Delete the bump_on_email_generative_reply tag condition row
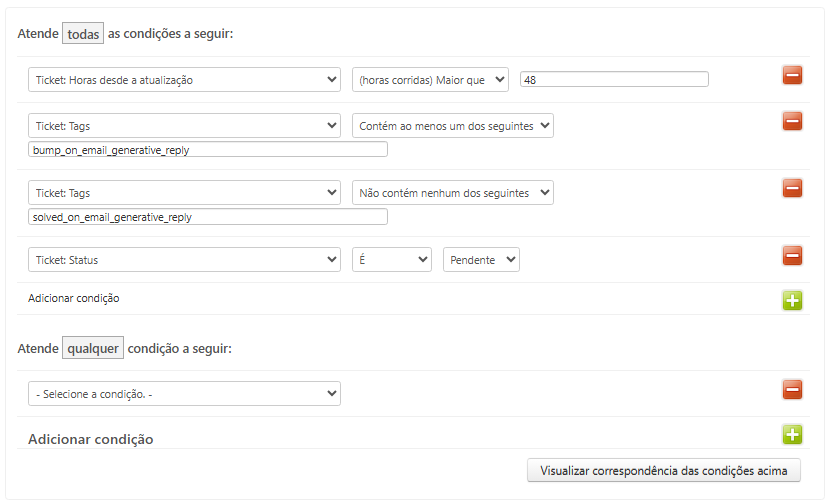Screen dimensions: 831x503 (x=792, y=121)
